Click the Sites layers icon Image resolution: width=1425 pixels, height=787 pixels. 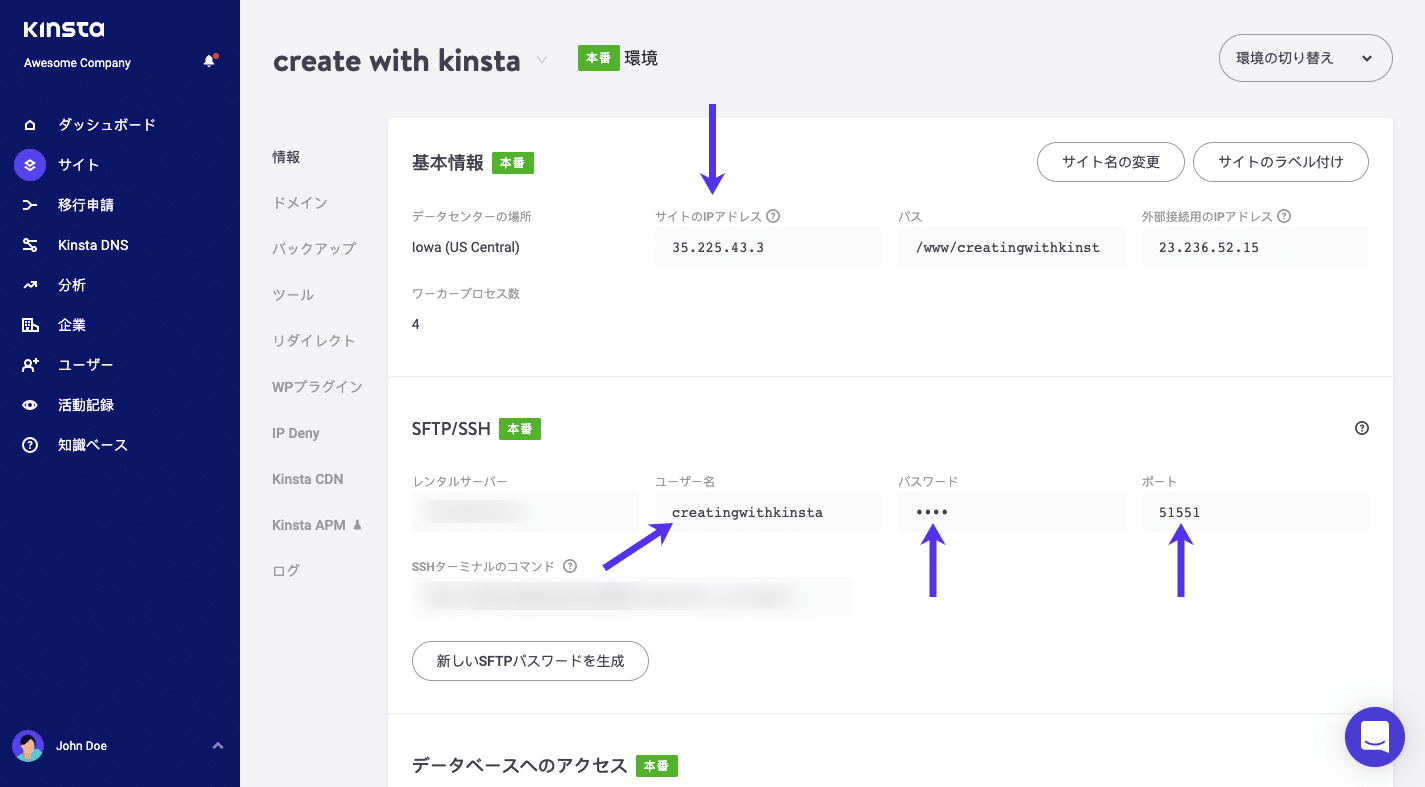point(30,165)
